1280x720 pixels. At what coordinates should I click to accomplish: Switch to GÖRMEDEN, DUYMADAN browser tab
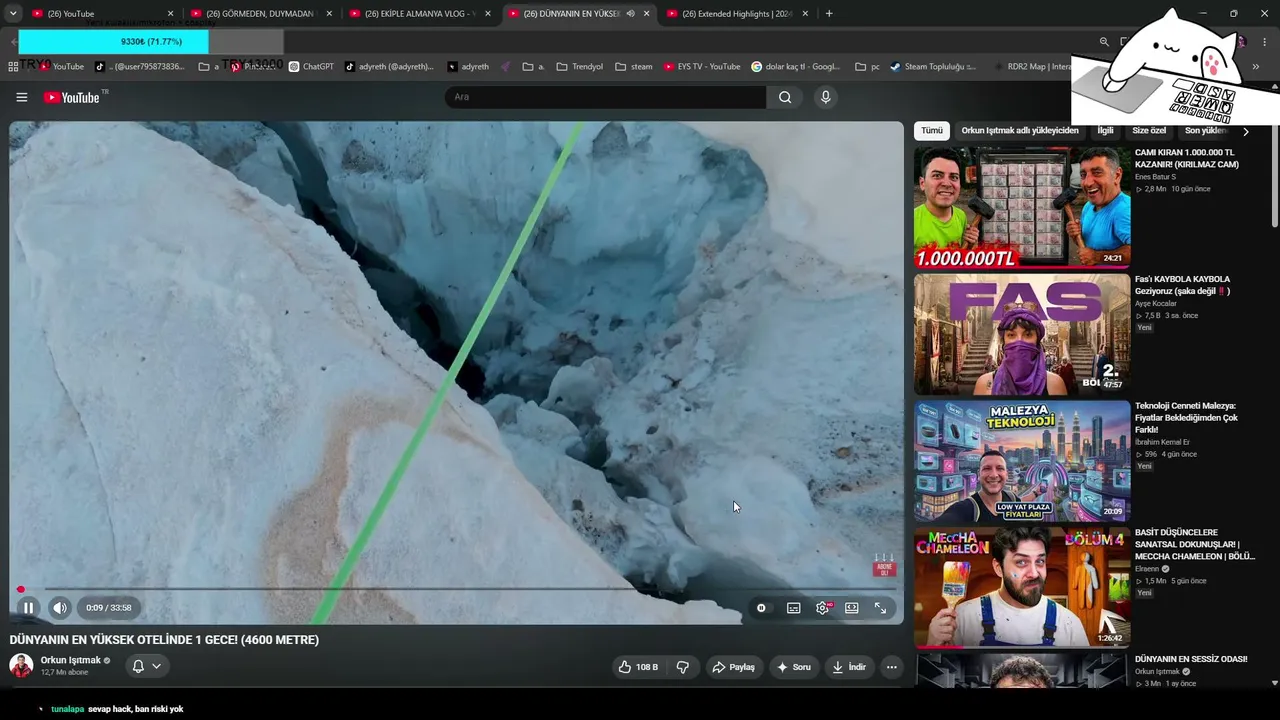[x=261, y=14]
